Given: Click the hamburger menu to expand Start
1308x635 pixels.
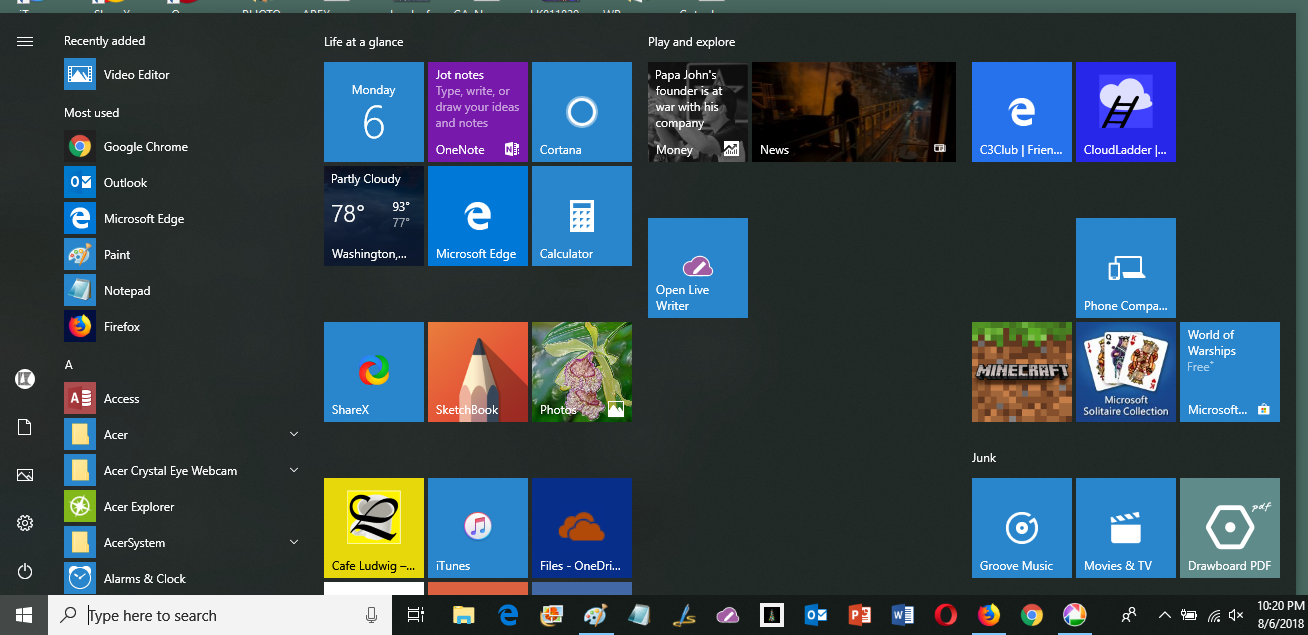Looking at the screenshot, I should (25, 41).
